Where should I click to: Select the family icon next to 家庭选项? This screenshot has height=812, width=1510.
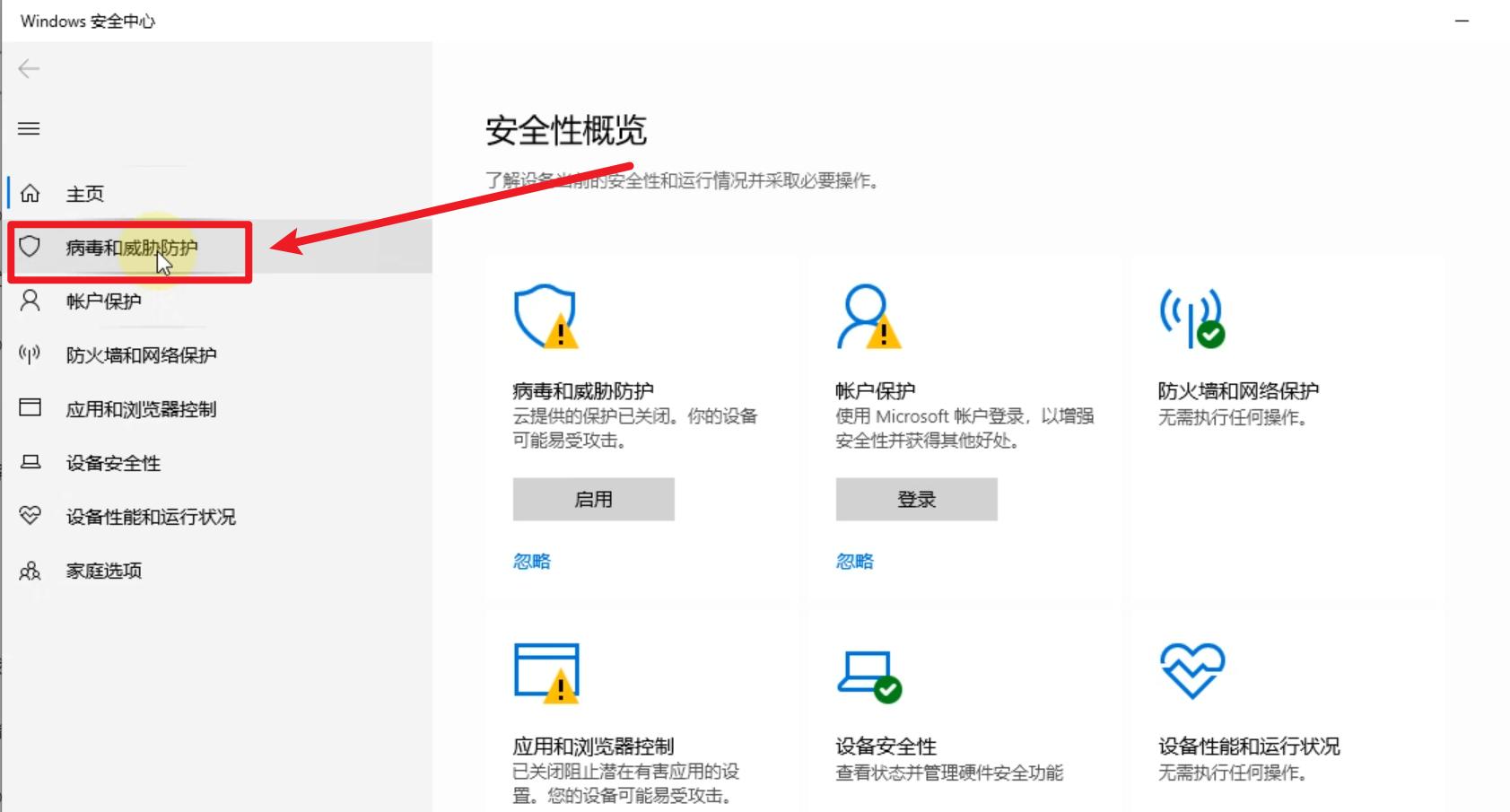point(31,571)
